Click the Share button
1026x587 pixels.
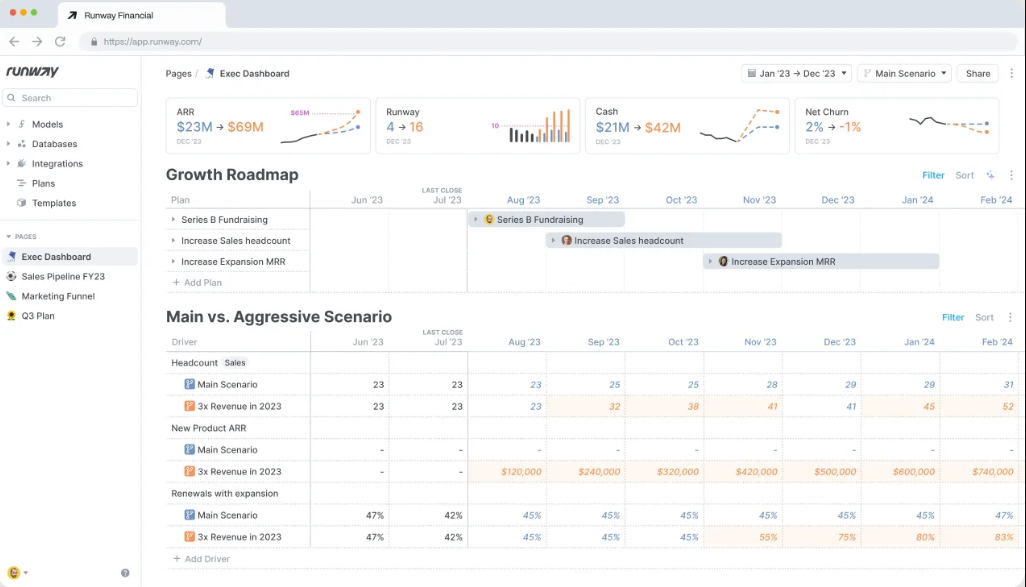[x=978, y=73]
